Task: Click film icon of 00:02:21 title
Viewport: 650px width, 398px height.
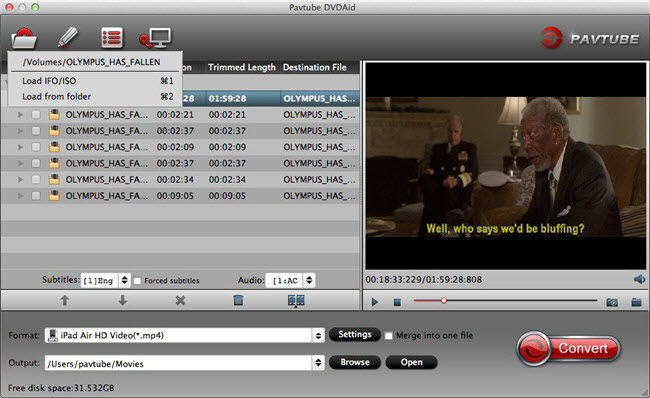Action: pos(54,114)
